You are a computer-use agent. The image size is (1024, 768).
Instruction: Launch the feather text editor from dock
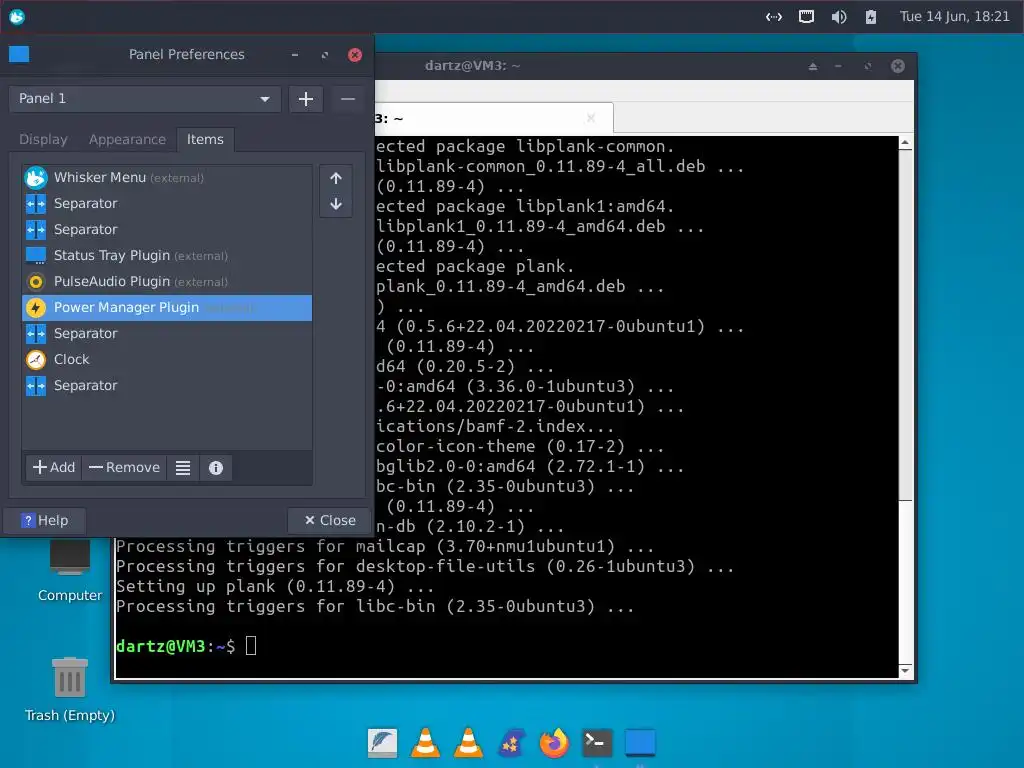[383, 743]
